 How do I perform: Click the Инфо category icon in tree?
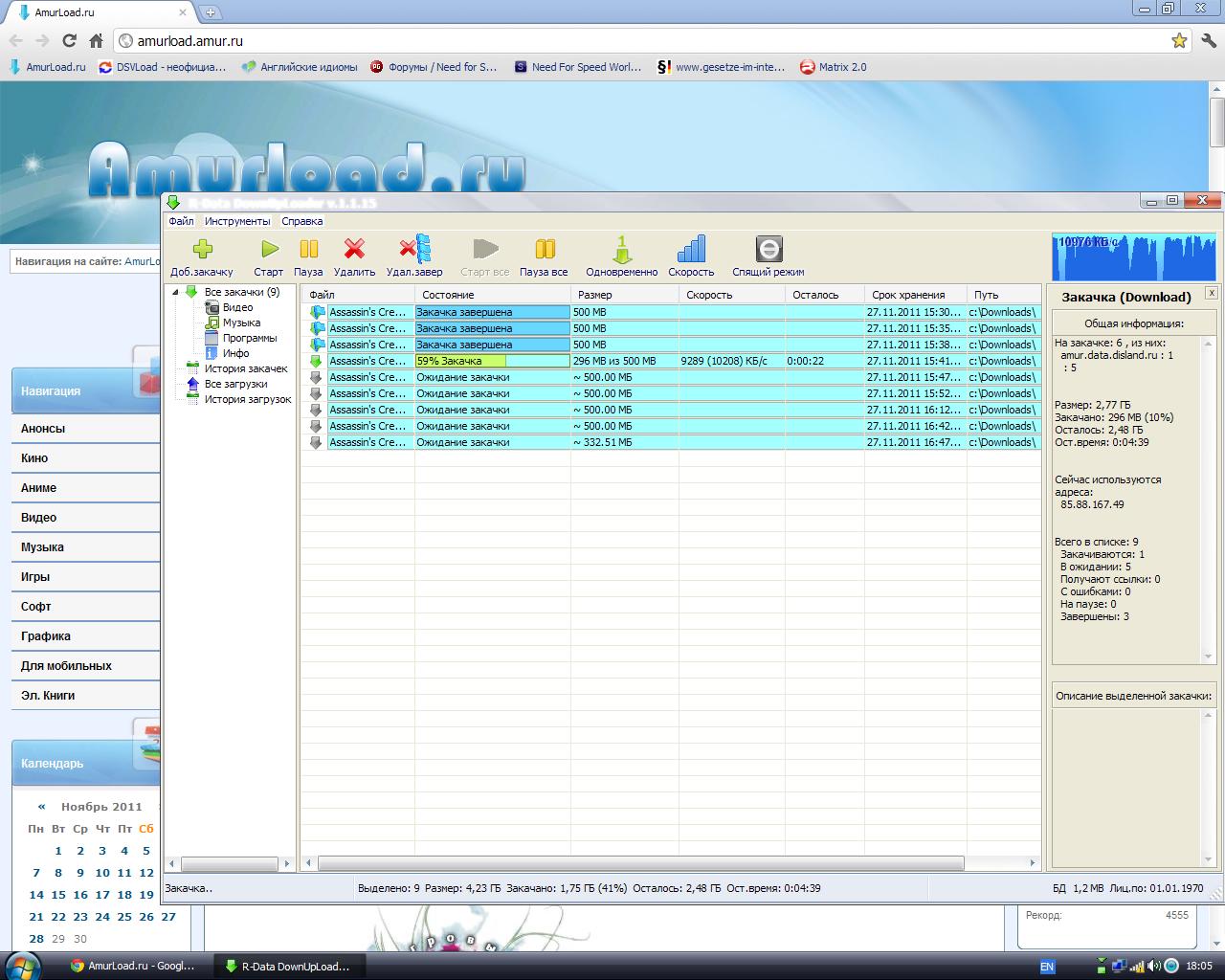coord(212,353)
